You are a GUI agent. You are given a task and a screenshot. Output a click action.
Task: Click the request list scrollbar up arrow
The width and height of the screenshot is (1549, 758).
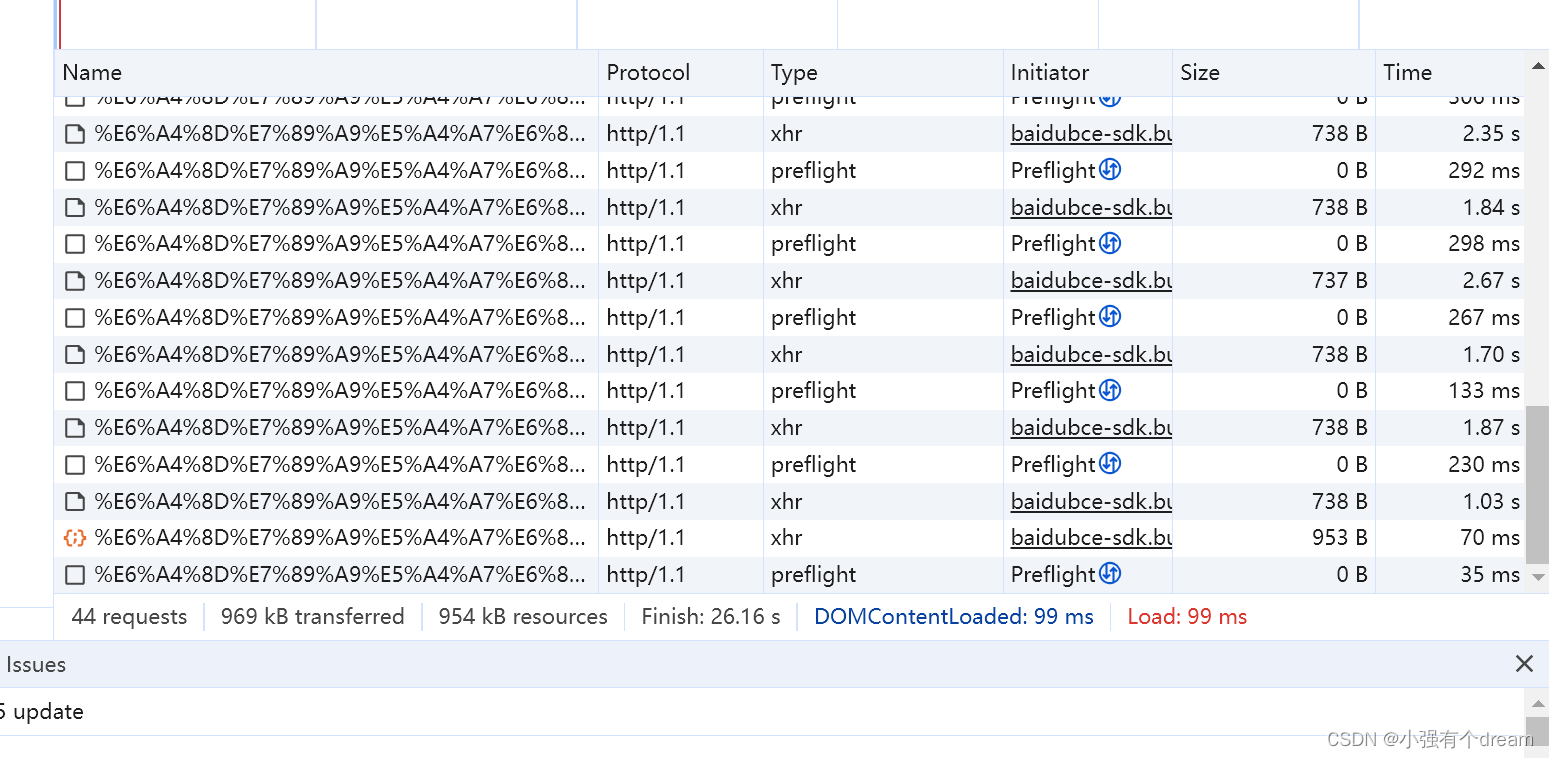pyautogui.click(x=1537, y=66)
